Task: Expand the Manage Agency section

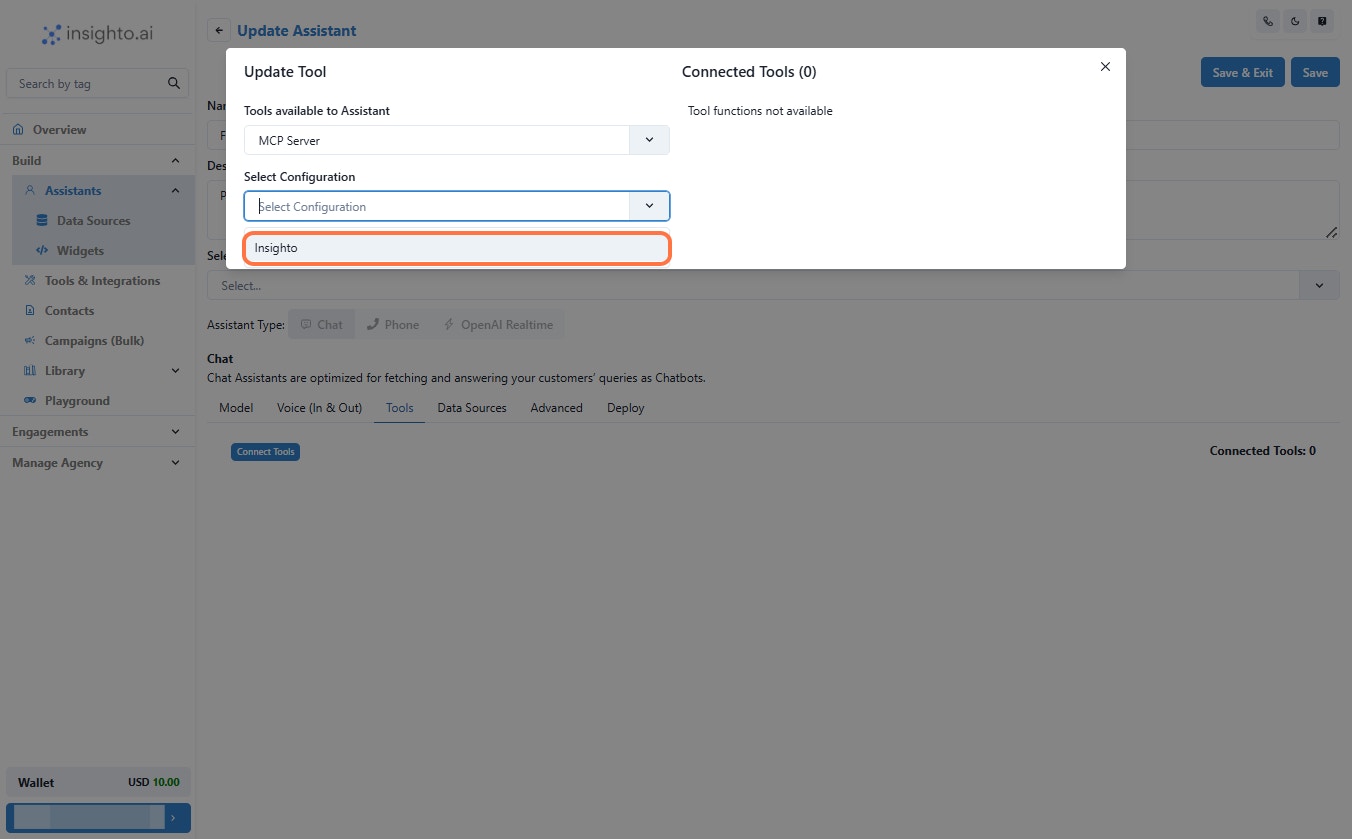Action: point(176,463)
